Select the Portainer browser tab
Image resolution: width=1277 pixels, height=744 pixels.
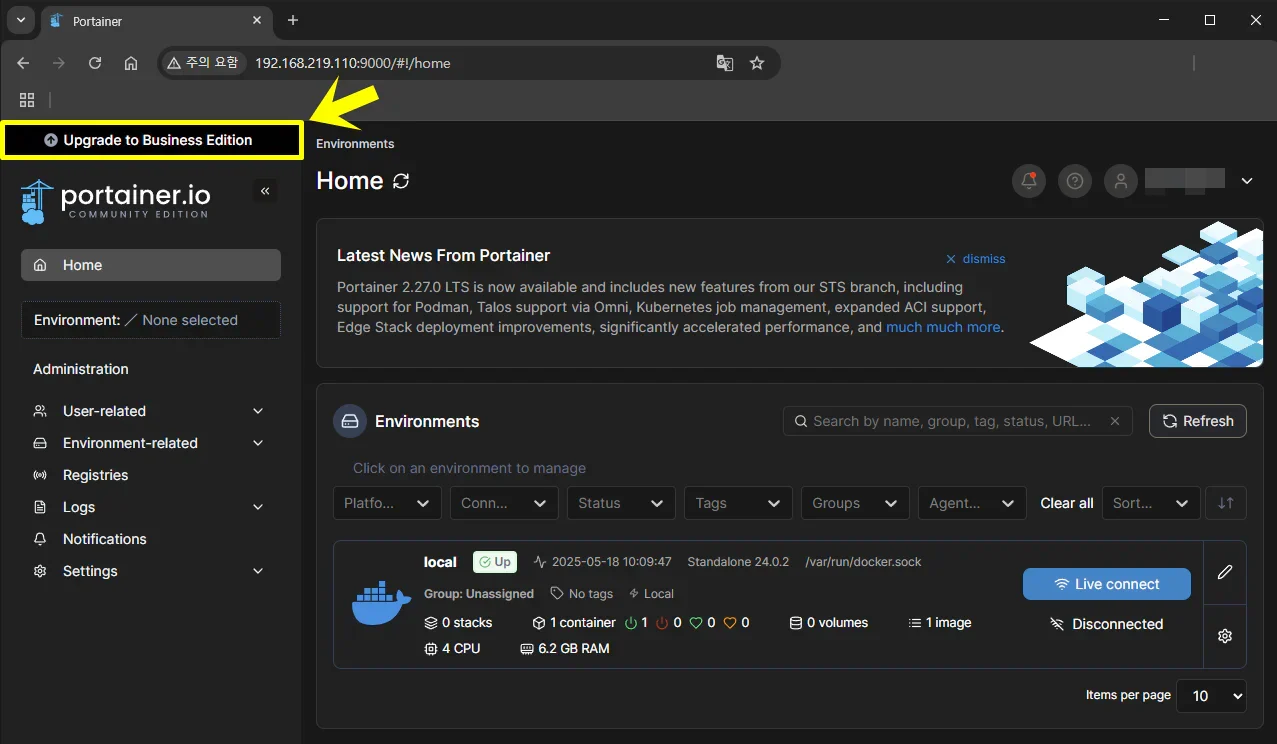coord(155,21)
